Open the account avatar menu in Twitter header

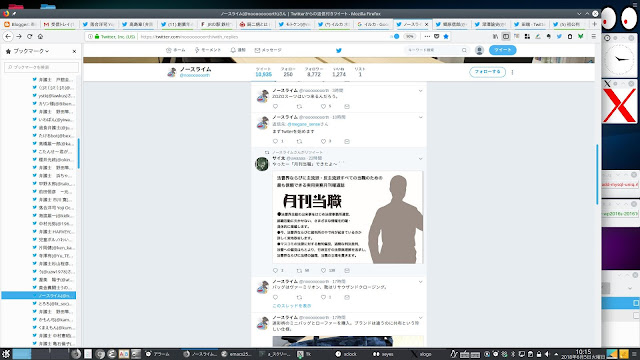point(479,50)
